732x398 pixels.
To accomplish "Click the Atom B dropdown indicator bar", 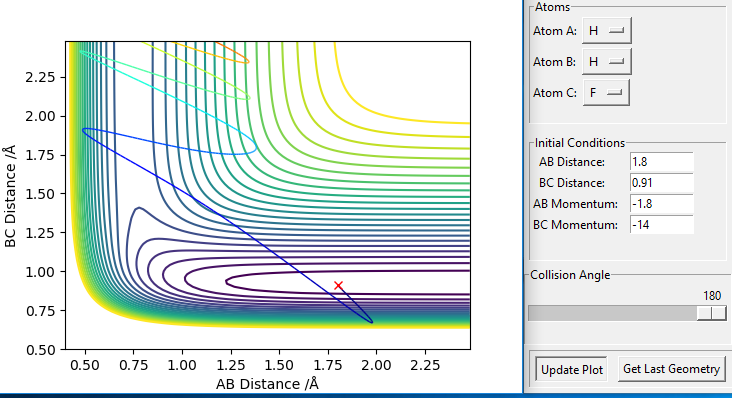I will click(616, 61).
